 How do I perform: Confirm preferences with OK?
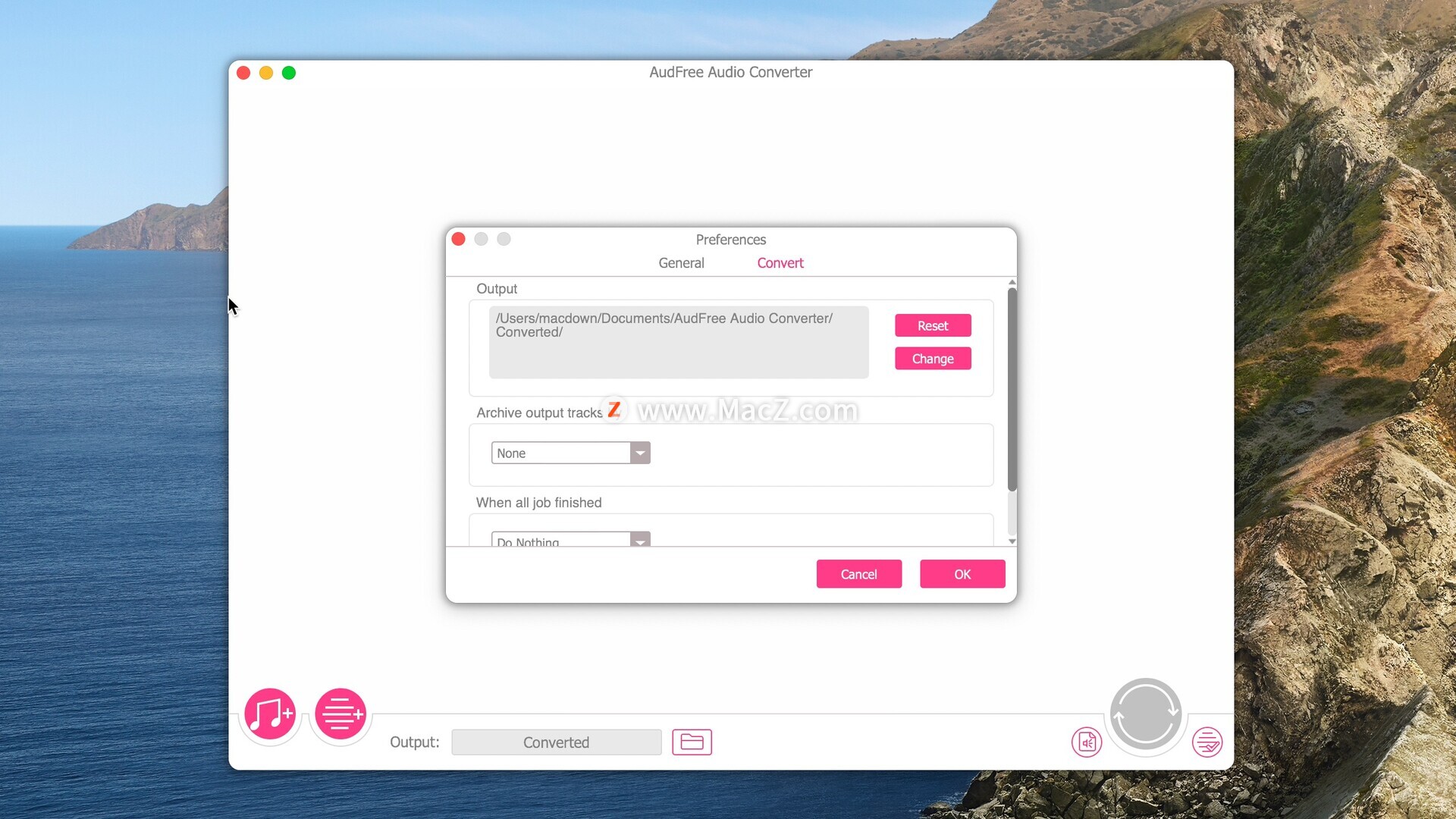962,574
